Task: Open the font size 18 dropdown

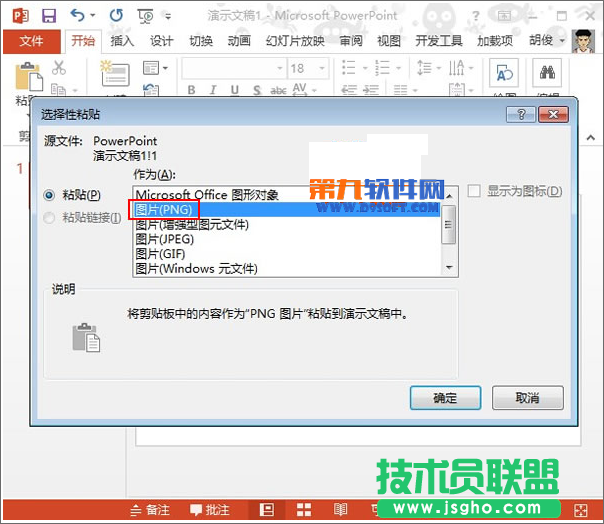Action: (322, 69)
